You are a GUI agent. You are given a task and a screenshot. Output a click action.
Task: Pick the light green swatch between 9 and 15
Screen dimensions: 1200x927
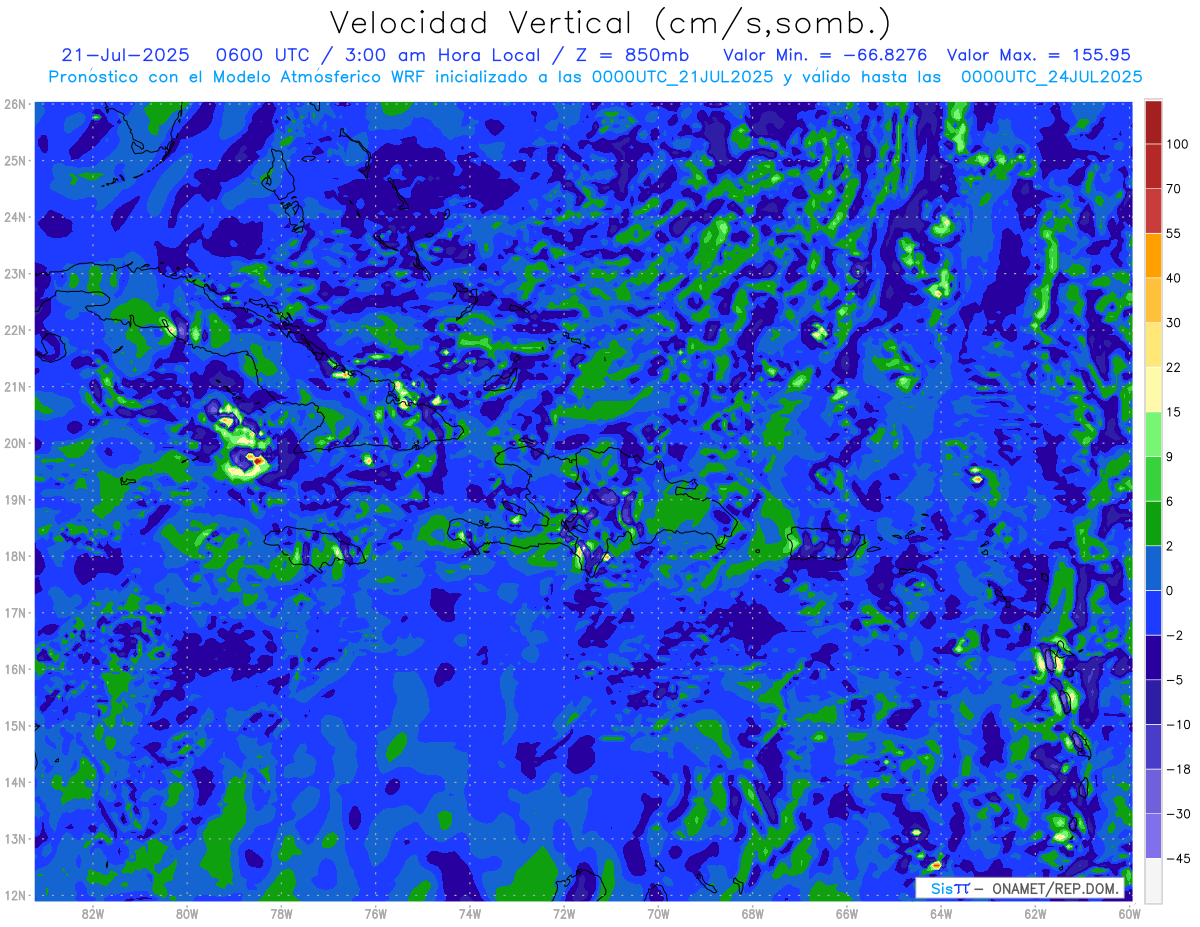1153,434
